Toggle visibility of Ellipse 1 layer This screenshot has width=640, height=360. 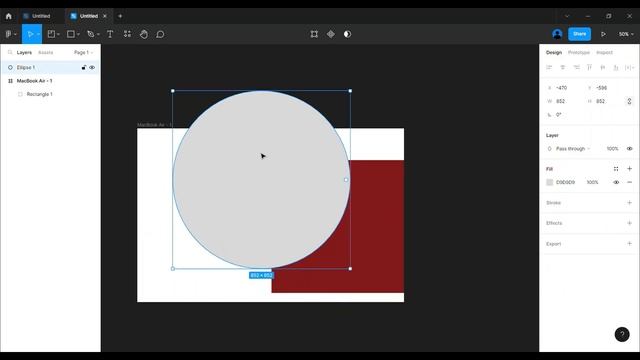click(92, 67)
